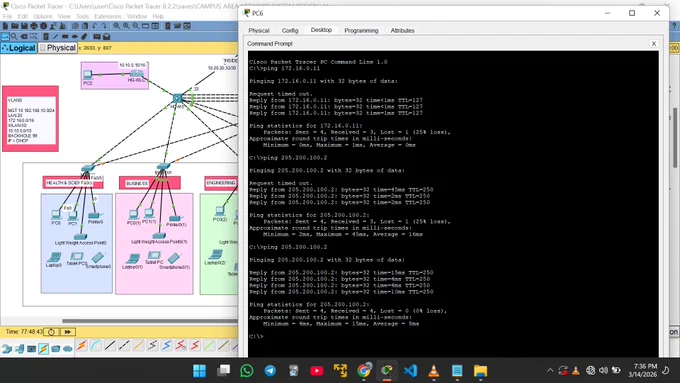Click the Power Cycle Devices clock button
This screenshot has width=680, height=383.
[51, 332]
